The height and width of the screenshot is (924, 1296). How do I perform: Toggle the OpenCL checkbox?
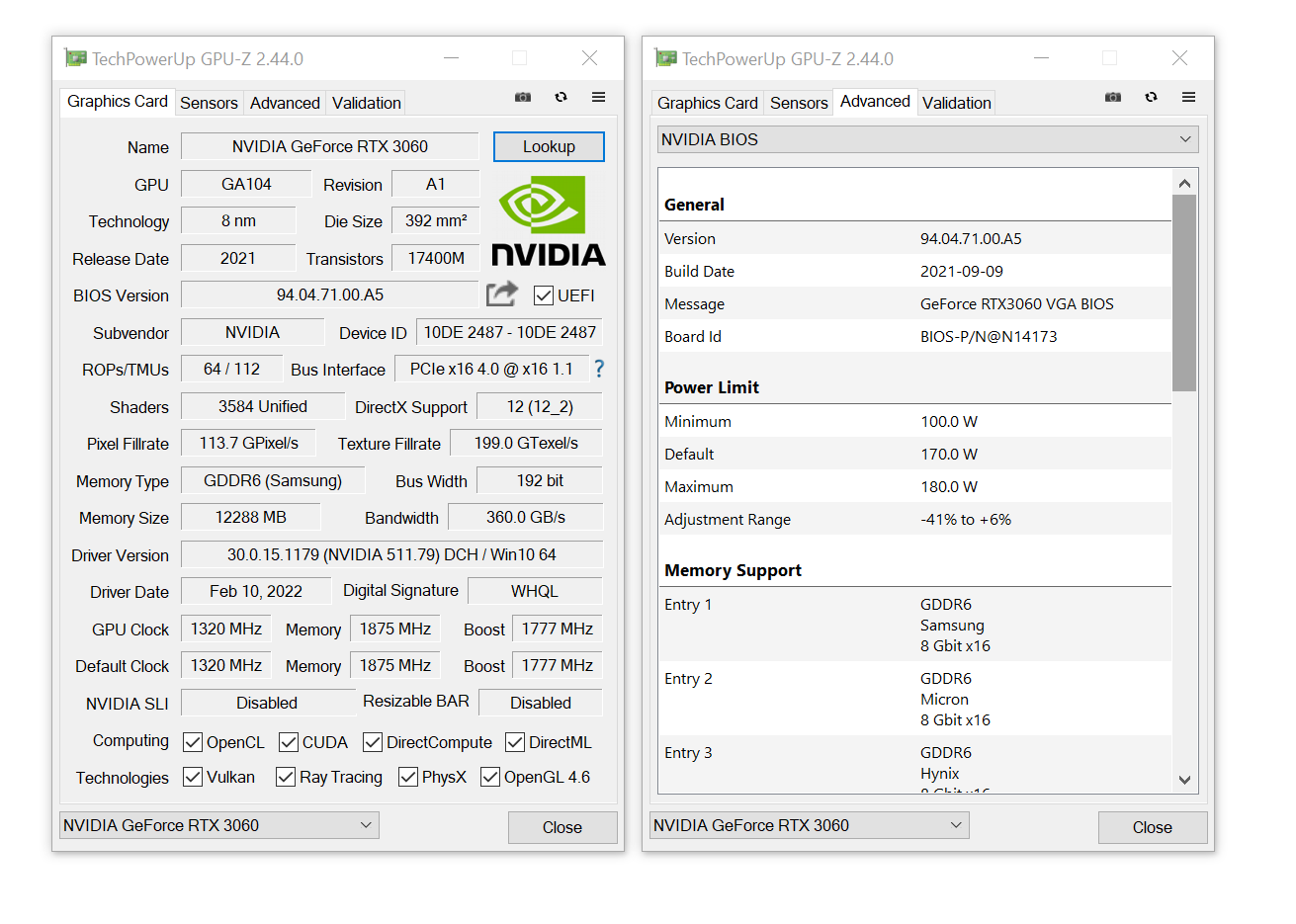pyautogui.click(x=193, y=742)
